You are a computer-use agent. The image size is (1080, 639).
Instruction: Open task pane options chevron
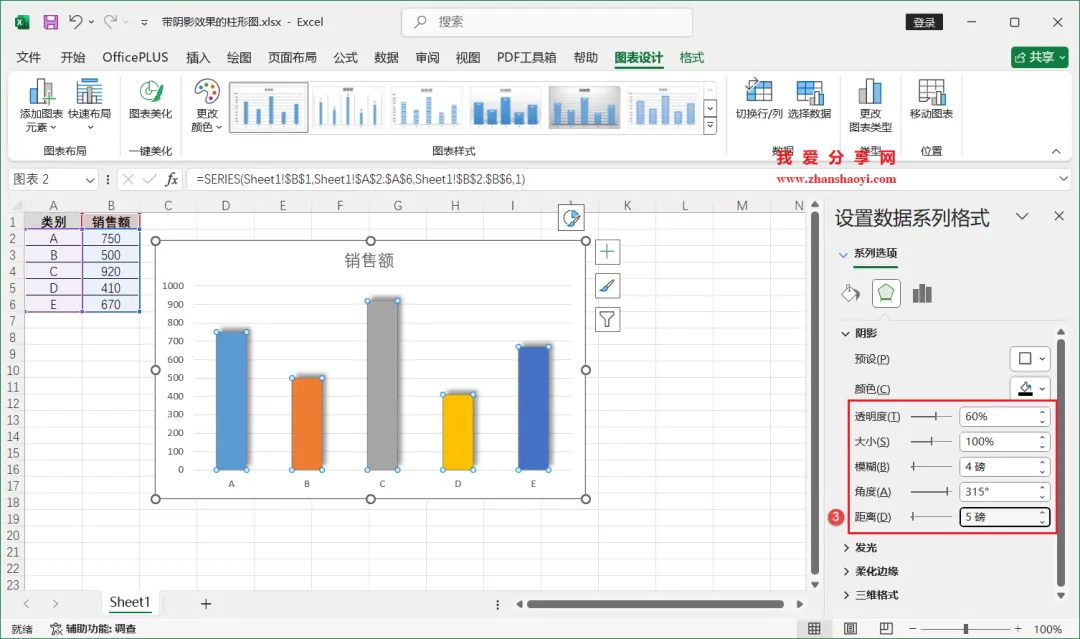click(1021, 216)
